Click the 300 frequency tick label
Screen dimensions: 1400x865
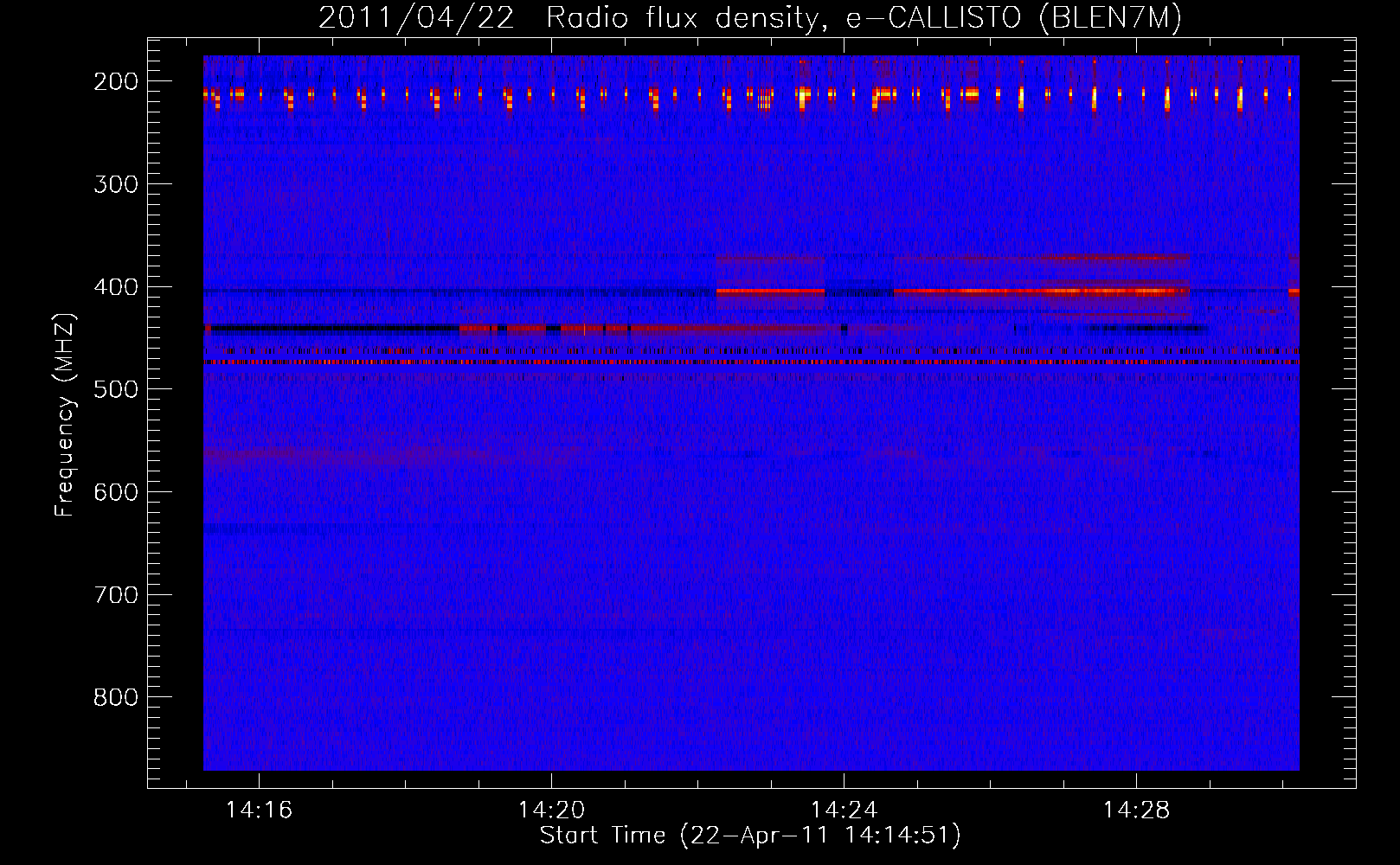[115, 184]
